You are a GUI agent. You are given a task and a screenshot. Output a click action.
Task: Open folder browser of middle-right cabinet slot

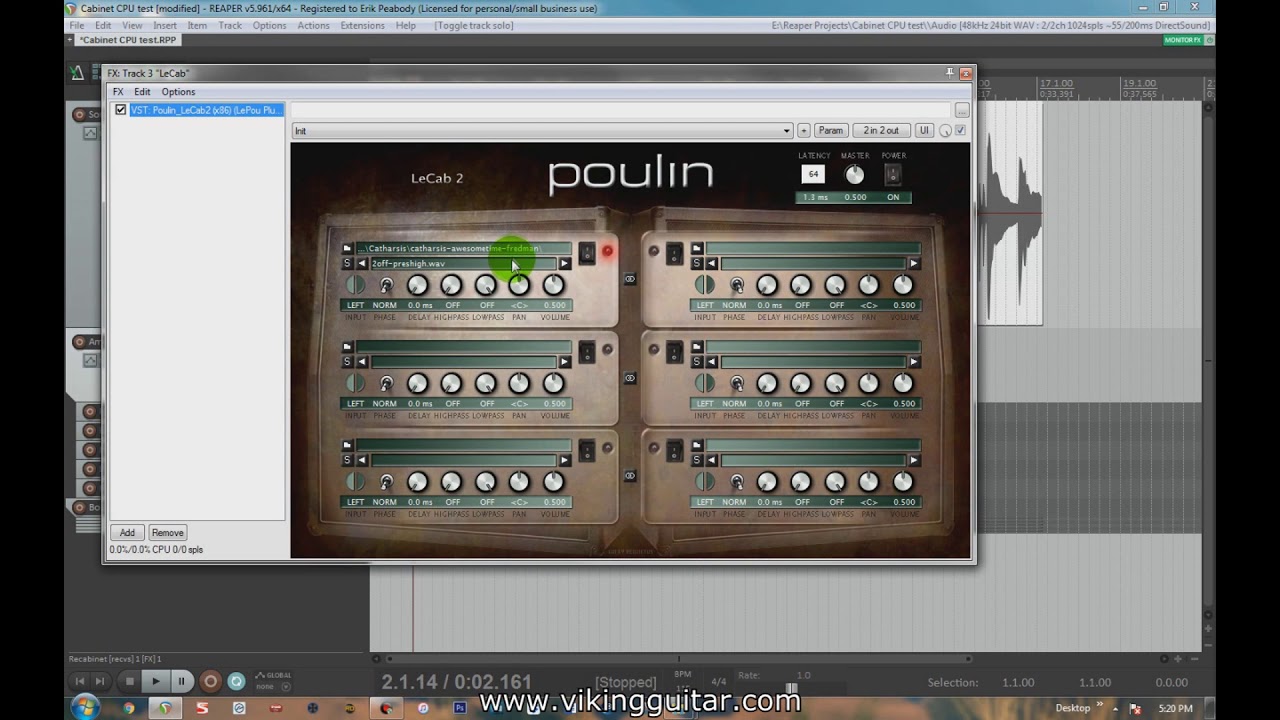(x=697, y=347)
